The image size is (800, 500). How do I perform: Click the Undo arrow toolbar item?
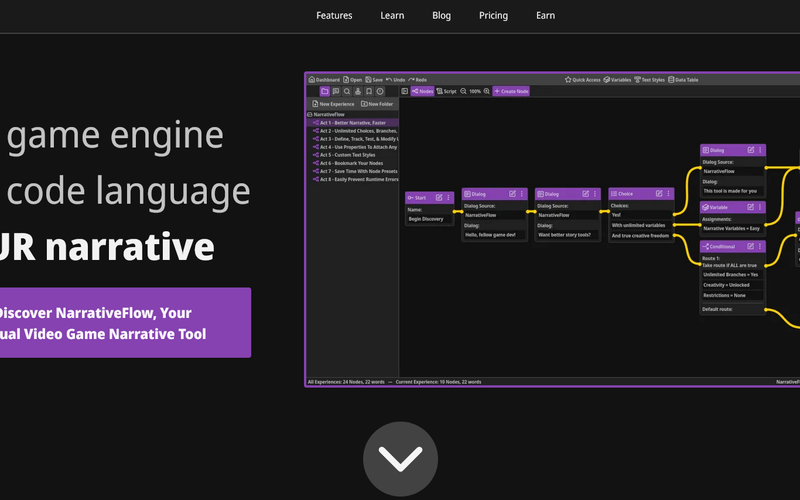click(395, 80)
